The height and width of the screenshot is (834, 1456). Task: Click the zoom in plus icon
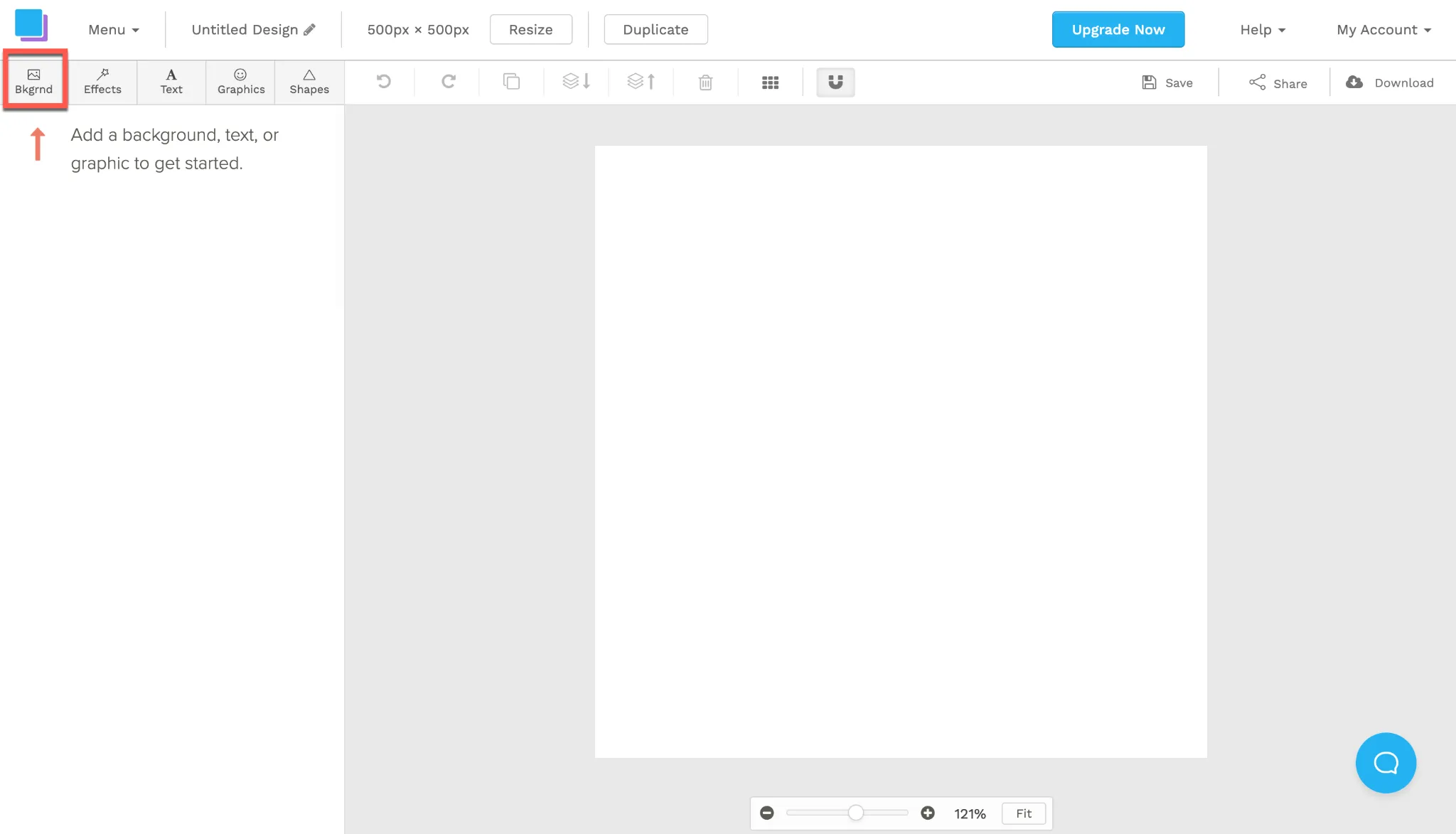928,813
